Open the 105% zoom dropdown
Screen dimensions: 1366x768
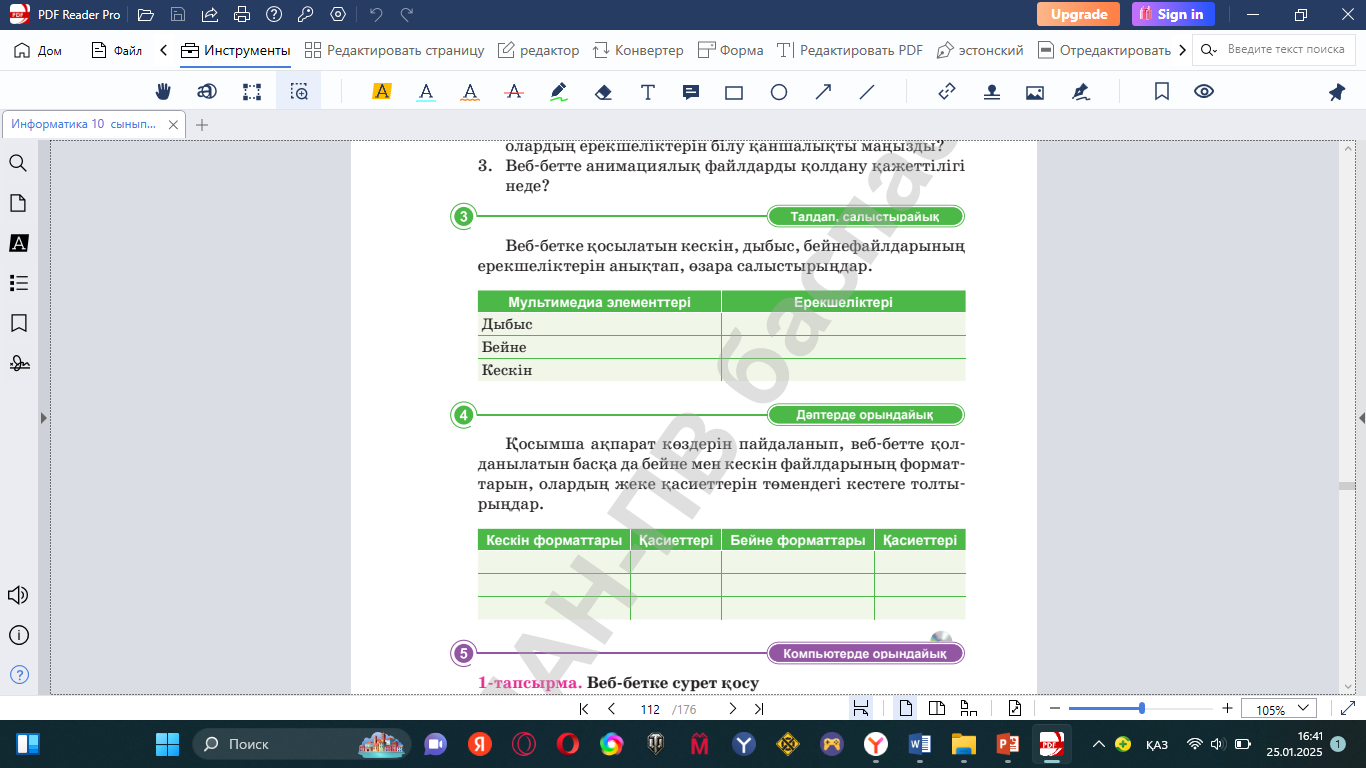1279,709
